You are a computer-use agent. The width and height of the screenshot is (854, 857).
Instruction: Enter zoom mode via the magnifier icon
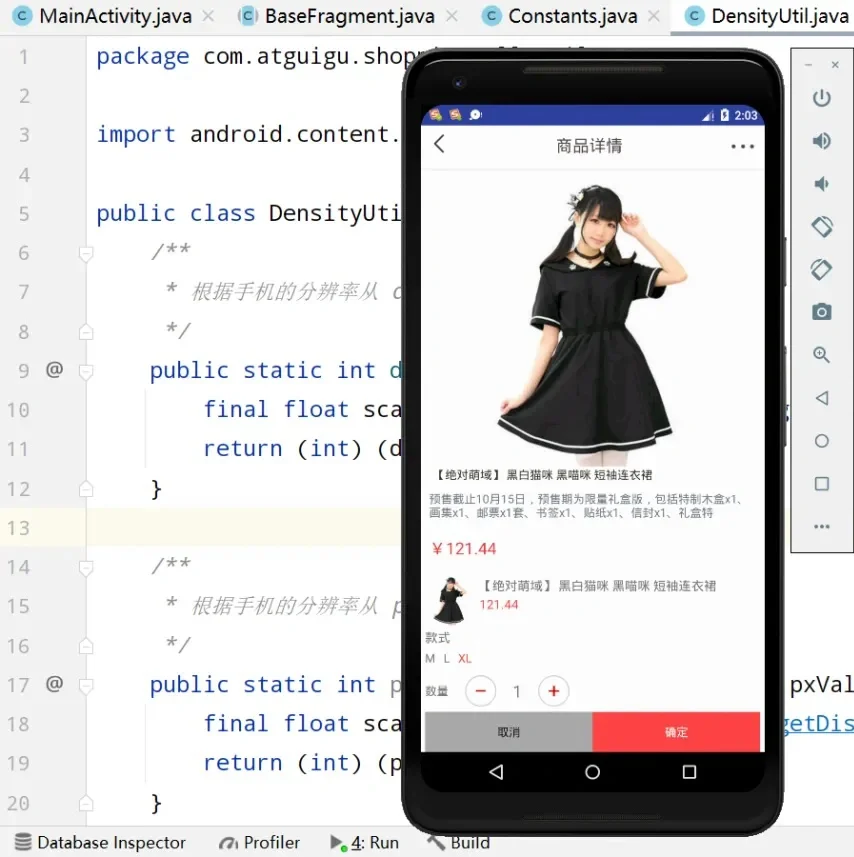821,354
